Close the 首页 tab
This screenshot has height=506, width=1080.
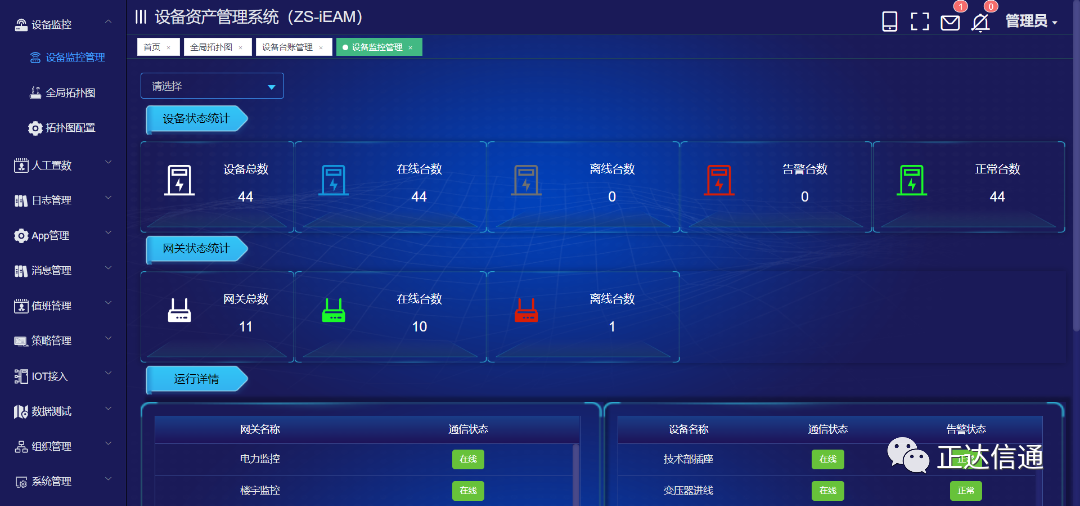point(168,48)
